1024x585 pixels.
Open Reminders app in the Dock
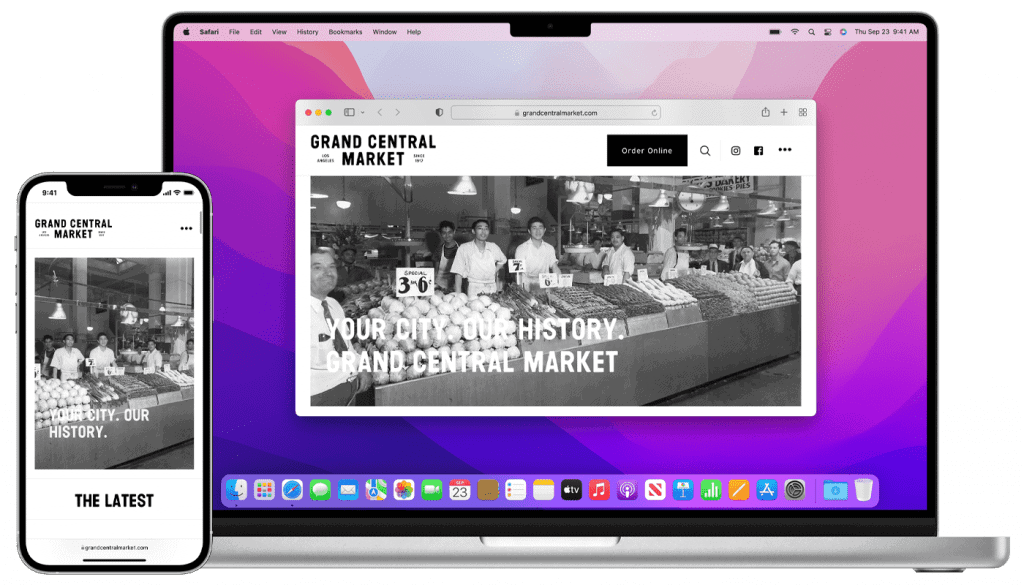click(x=515, y=490)
